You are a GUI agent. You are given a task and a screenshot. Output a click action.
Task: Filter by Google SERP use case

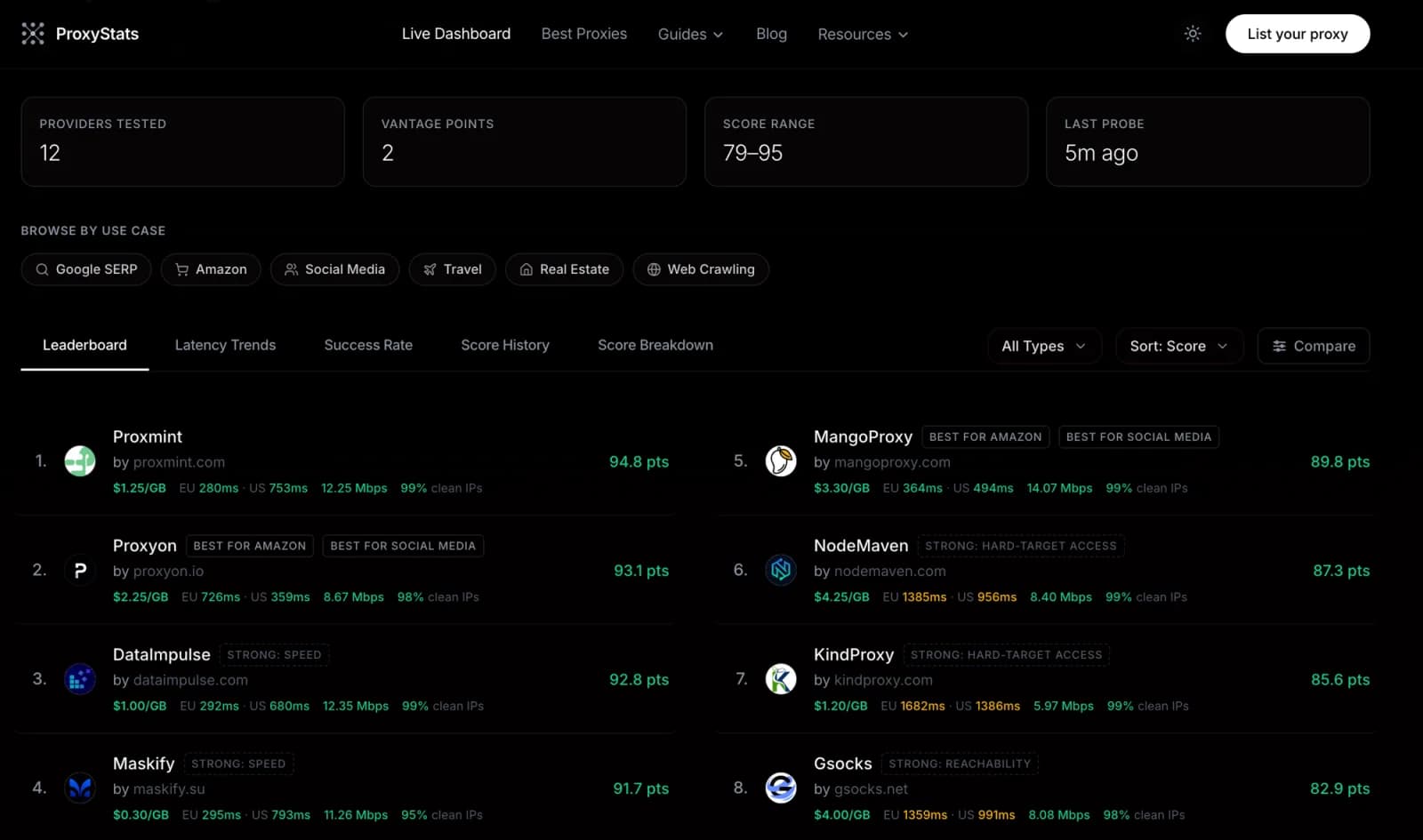click(x=86, y=269)
